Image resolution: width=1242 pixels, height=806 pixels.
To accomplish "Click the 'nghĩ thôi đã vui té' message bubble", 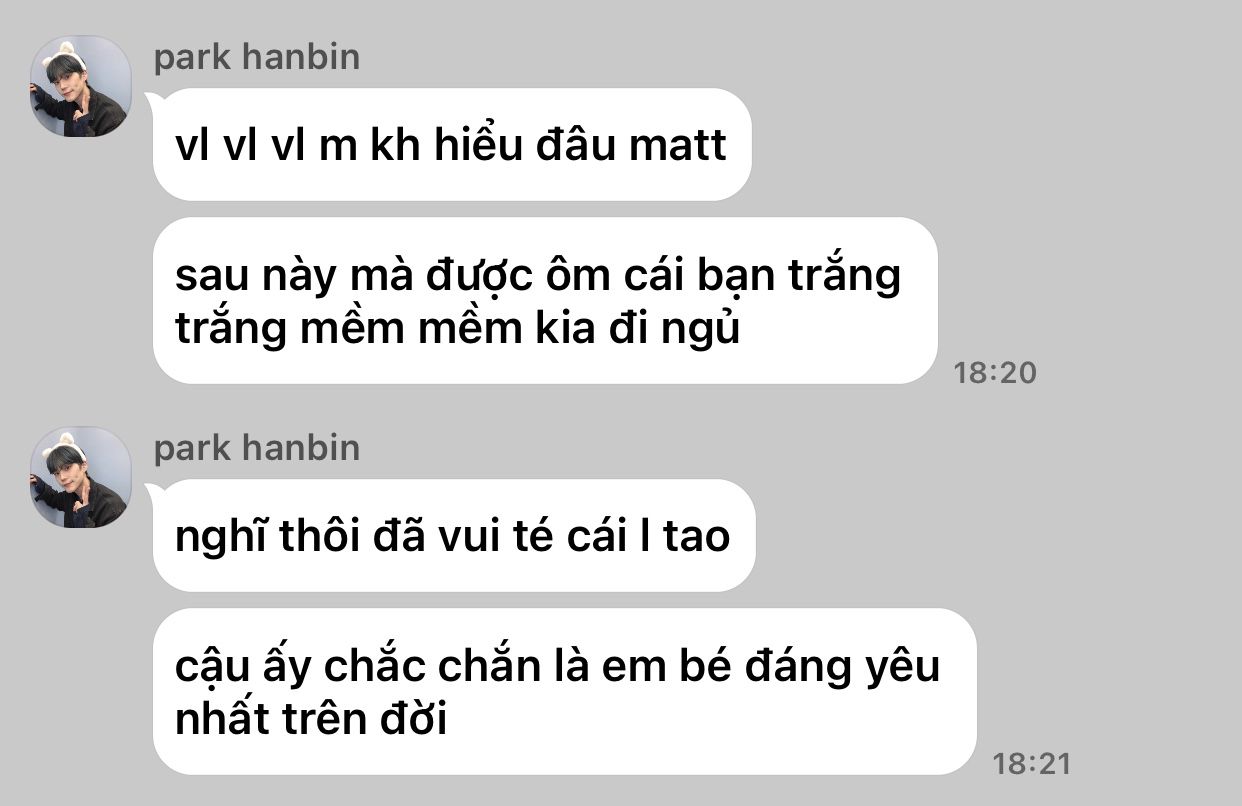I will [x=454, y=536].
